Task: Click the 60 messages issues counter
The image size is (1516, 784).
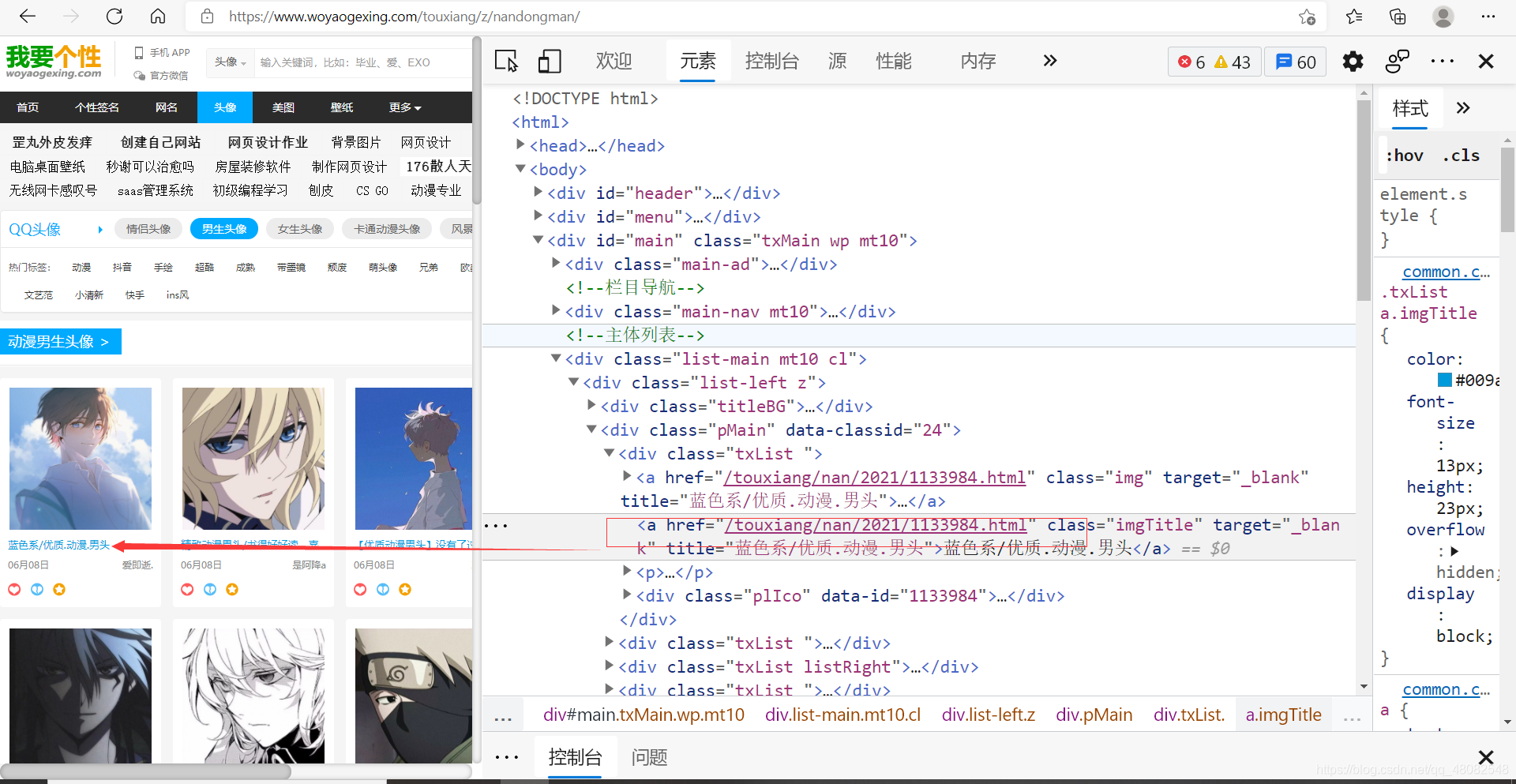Action: (x=1296, y=62)
